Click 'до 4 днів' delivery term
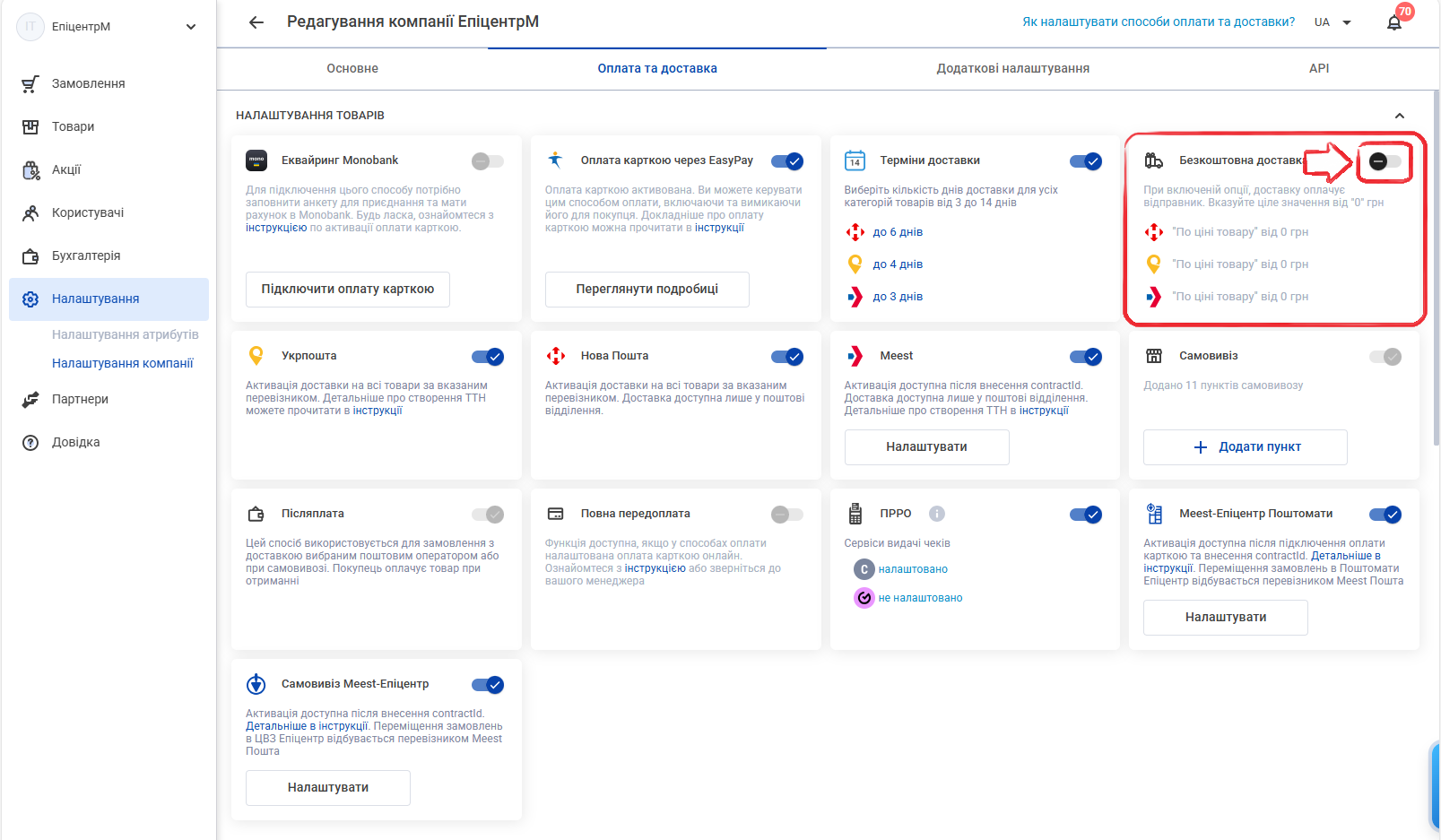Screen dimensions: 1441x840 tap(898, 264)
